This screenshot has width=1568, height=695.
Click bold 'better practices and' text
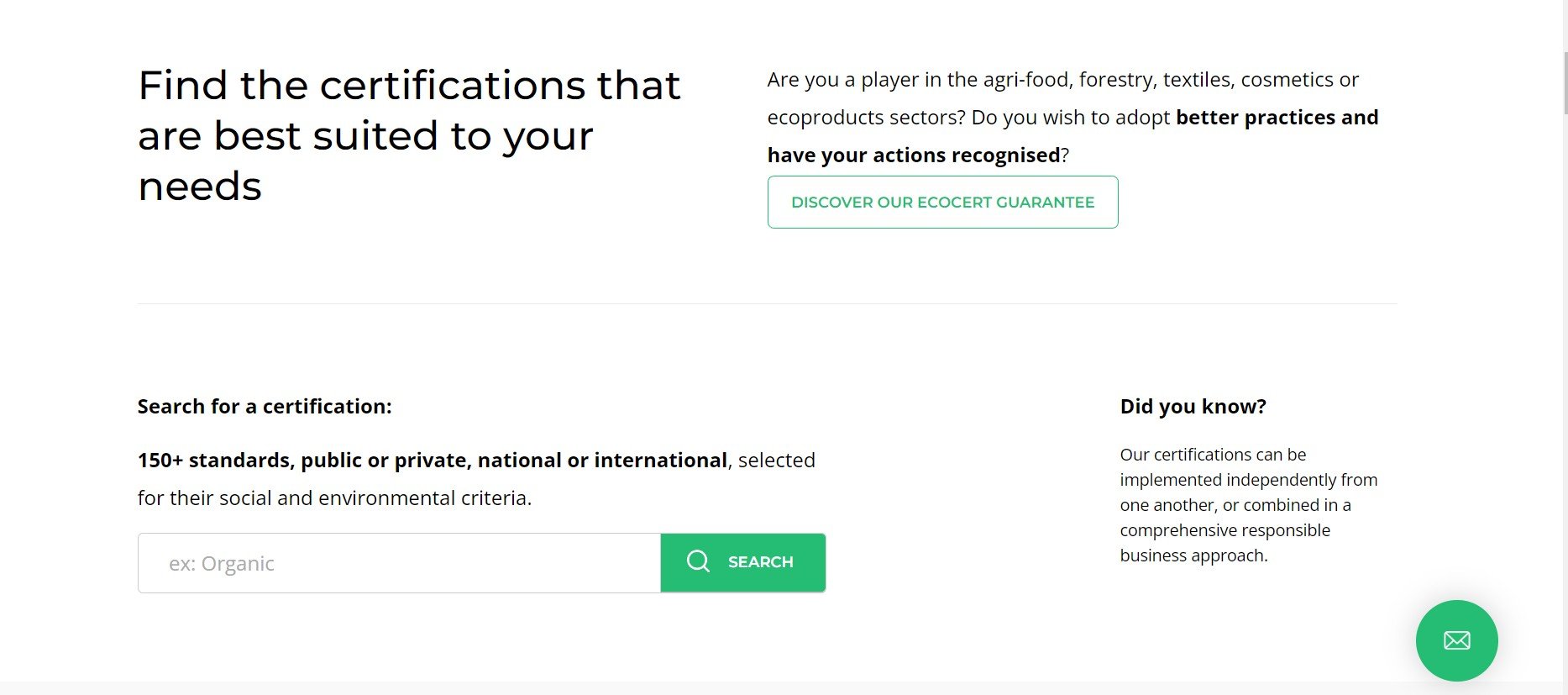[x=1277, y=118]
